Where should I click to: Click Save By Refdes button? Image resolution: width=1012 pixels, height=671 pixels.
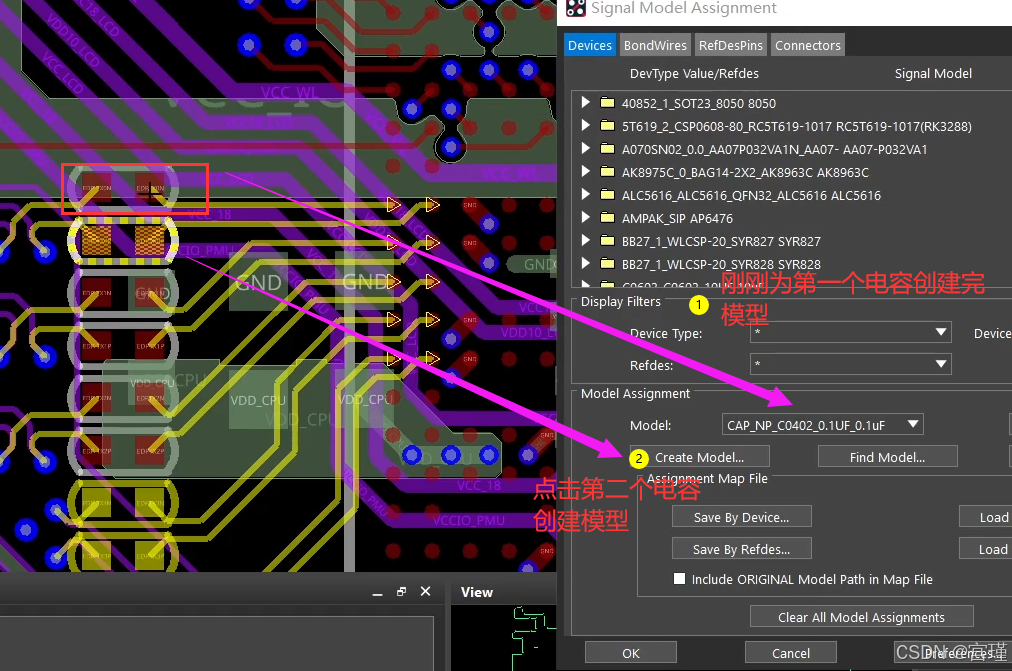[742, 549]
